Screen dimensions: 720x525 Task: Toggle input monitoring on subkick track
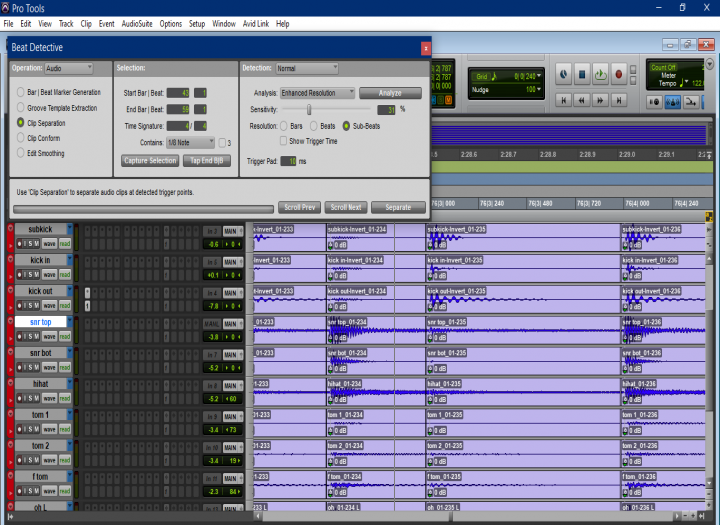(x=24, y=243)
